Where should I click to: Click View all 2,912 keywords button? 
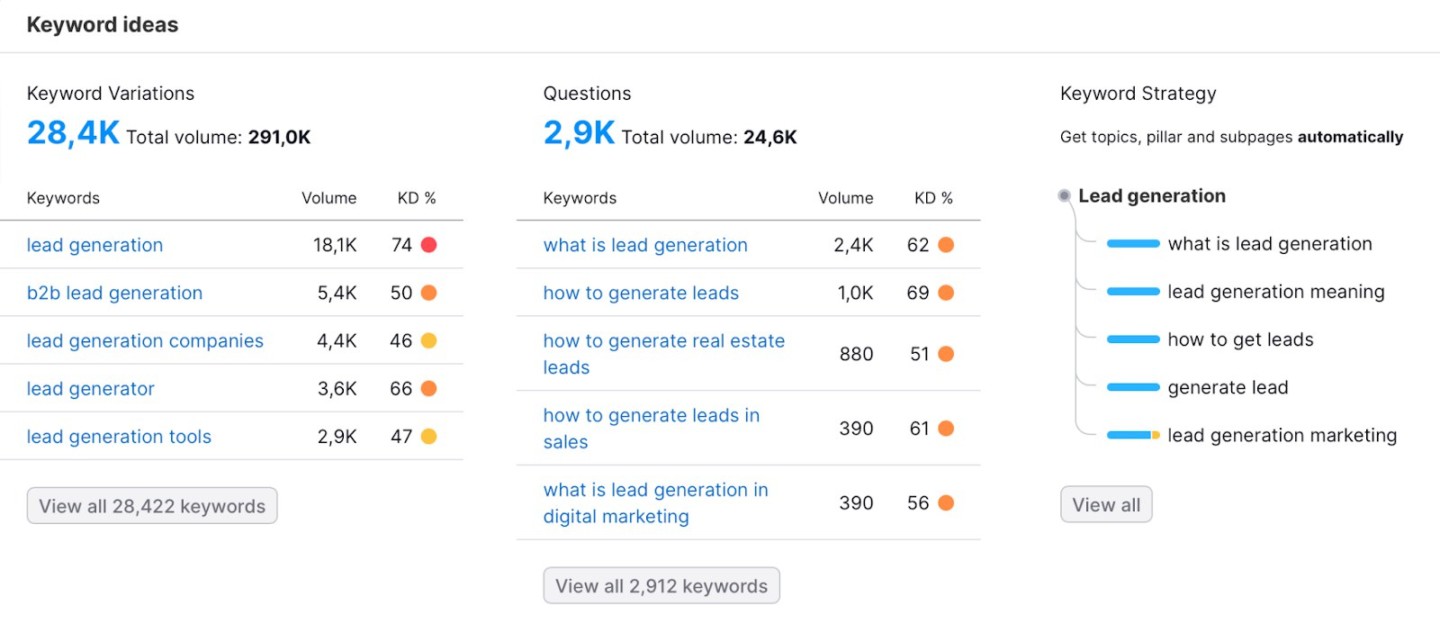[x=661, y=586]
